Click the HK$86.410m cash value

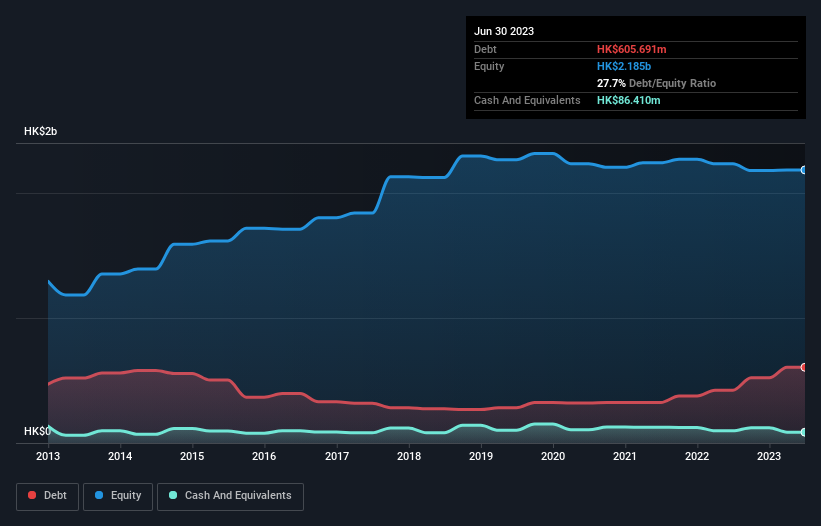point(628,100)
